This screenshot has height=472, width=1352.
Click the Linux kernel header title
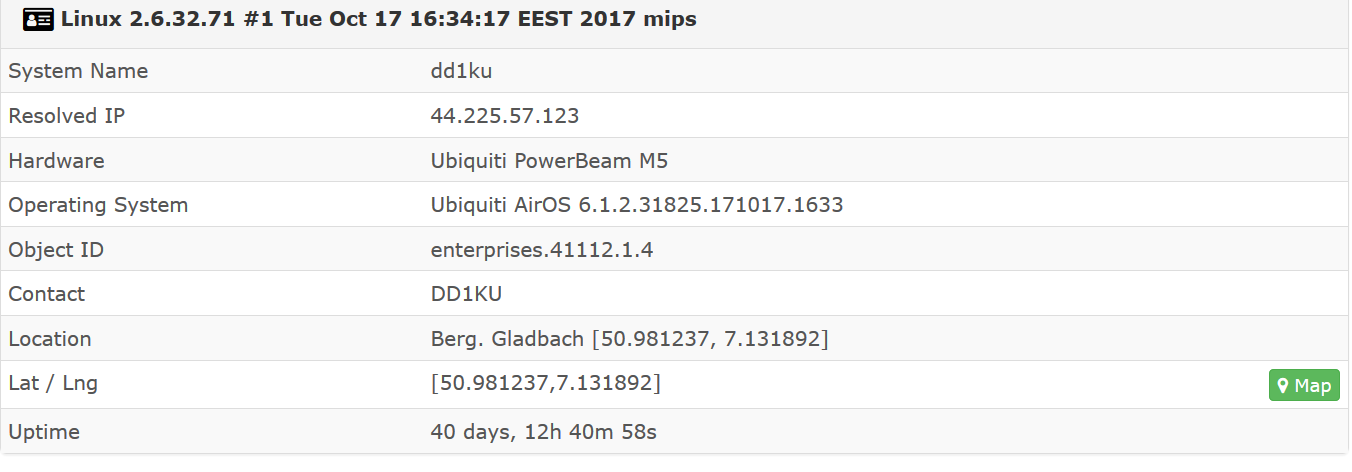[378, 19]
